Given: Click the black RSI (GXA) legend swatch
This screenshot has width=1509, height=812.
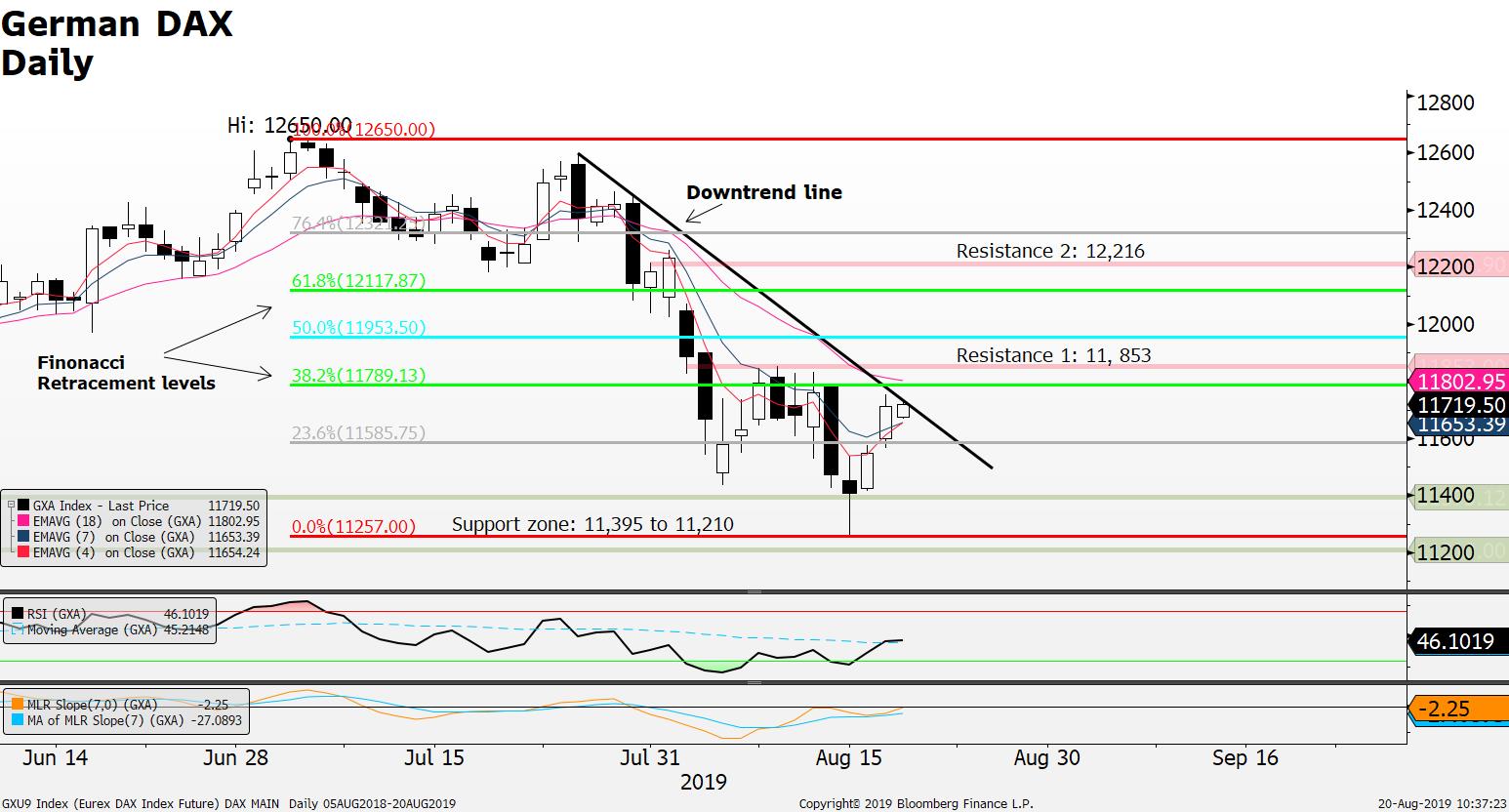Looking at the screenshot, I should [17, 614].
